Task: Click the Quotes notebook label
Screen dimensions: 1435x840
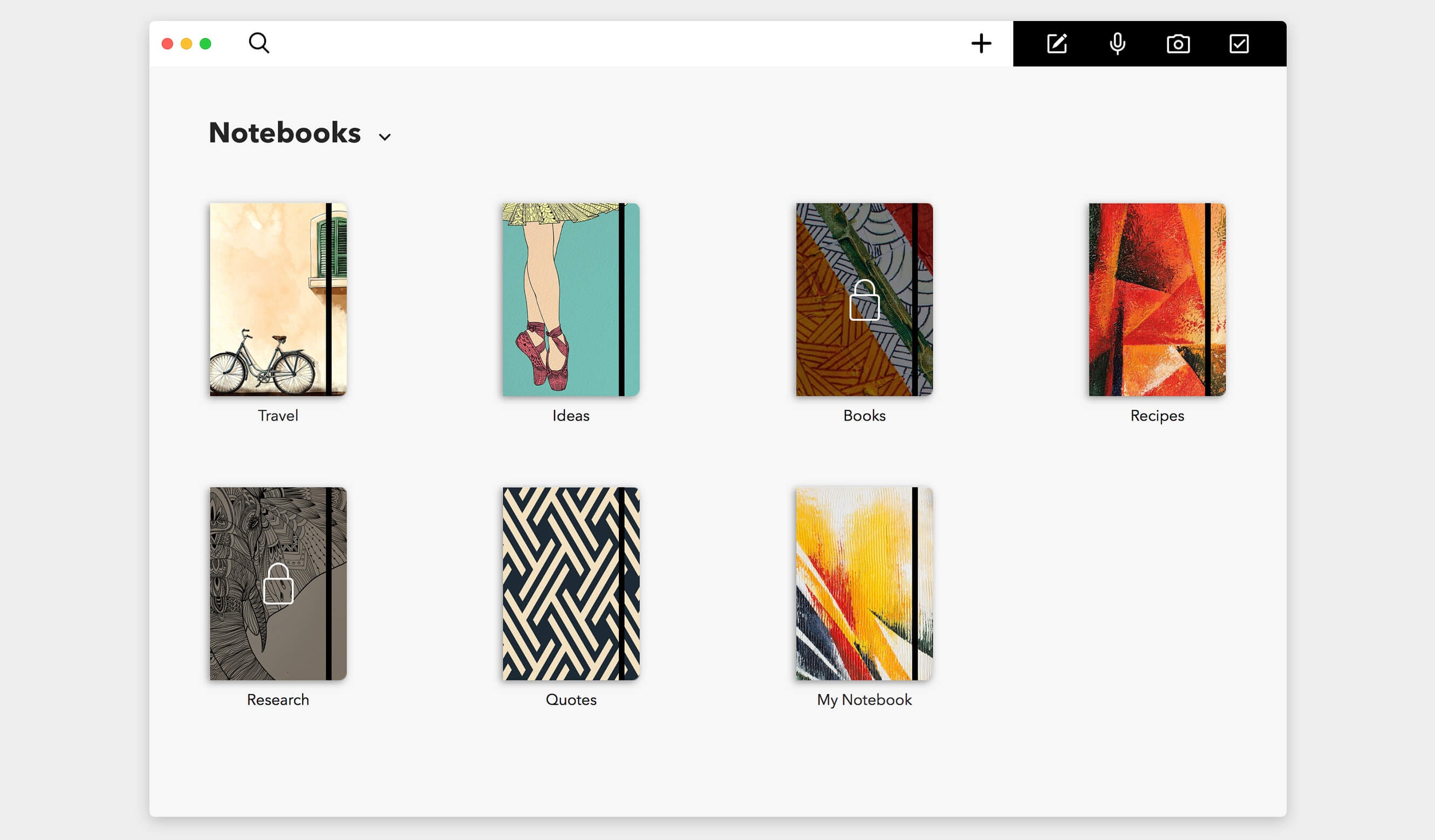Action: 571,699
